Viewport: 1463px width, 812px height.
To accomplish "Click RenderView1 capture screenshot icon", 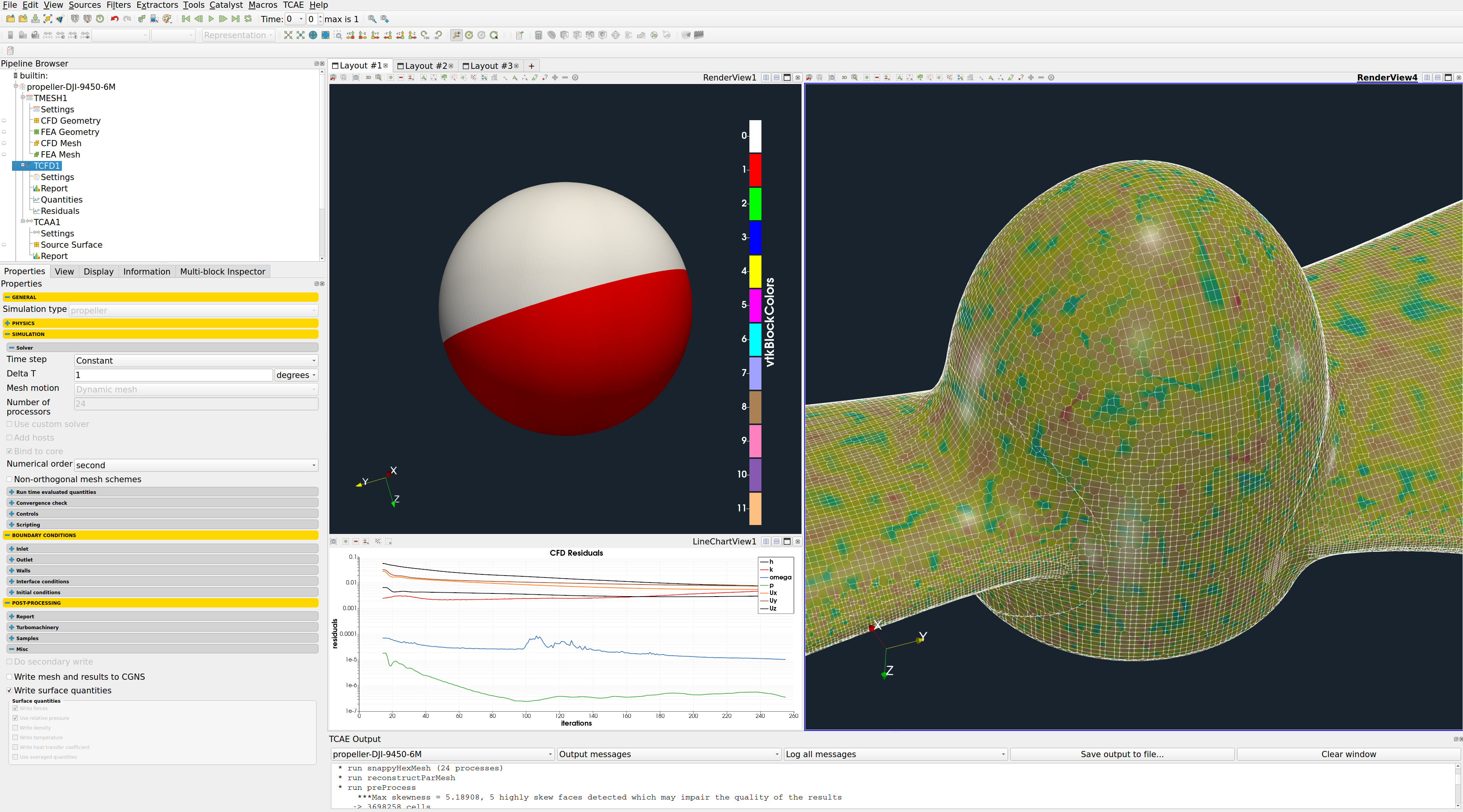I will [355, 78].
